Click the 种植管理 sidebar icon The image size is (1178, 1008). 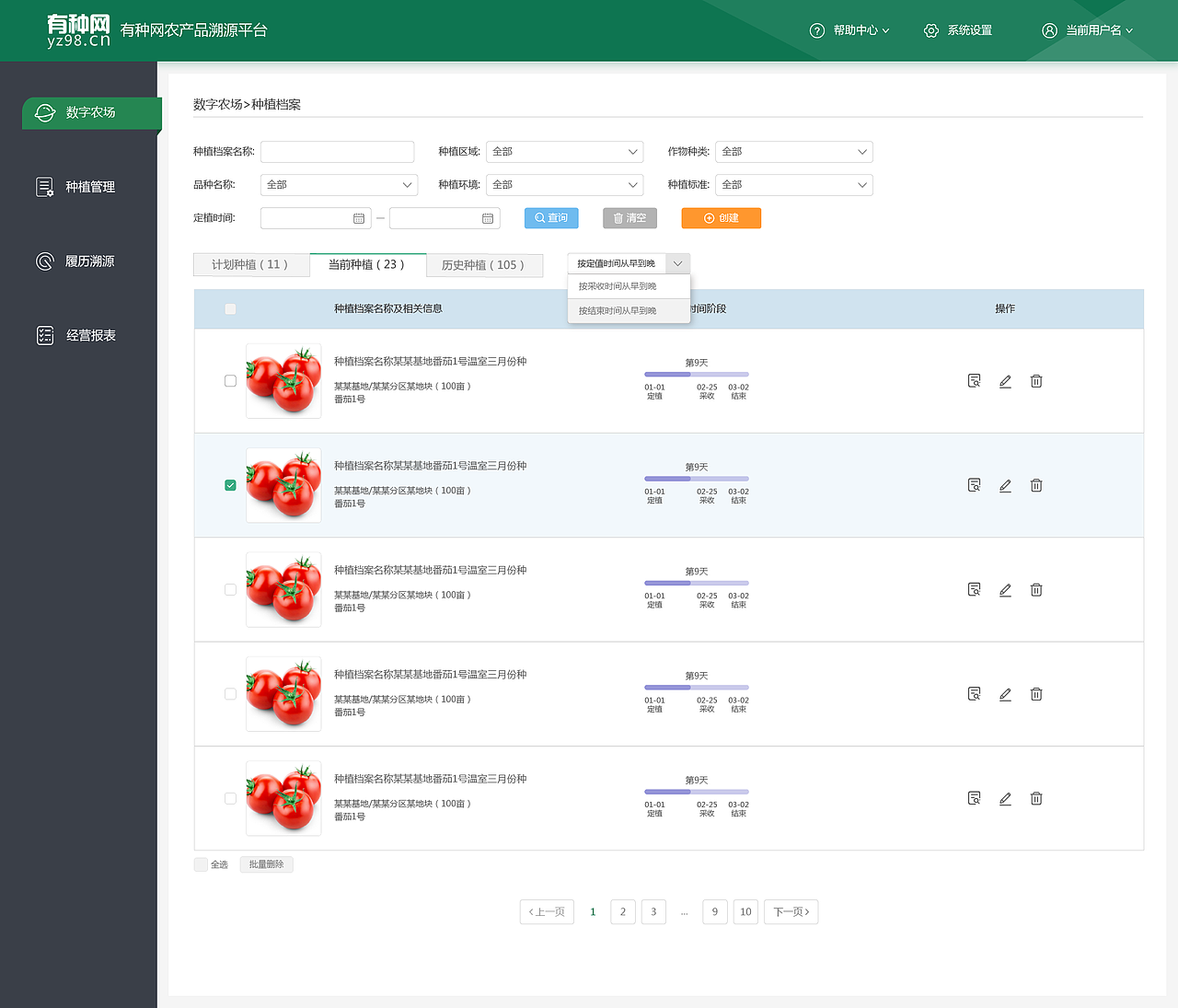tap(45, 187)
